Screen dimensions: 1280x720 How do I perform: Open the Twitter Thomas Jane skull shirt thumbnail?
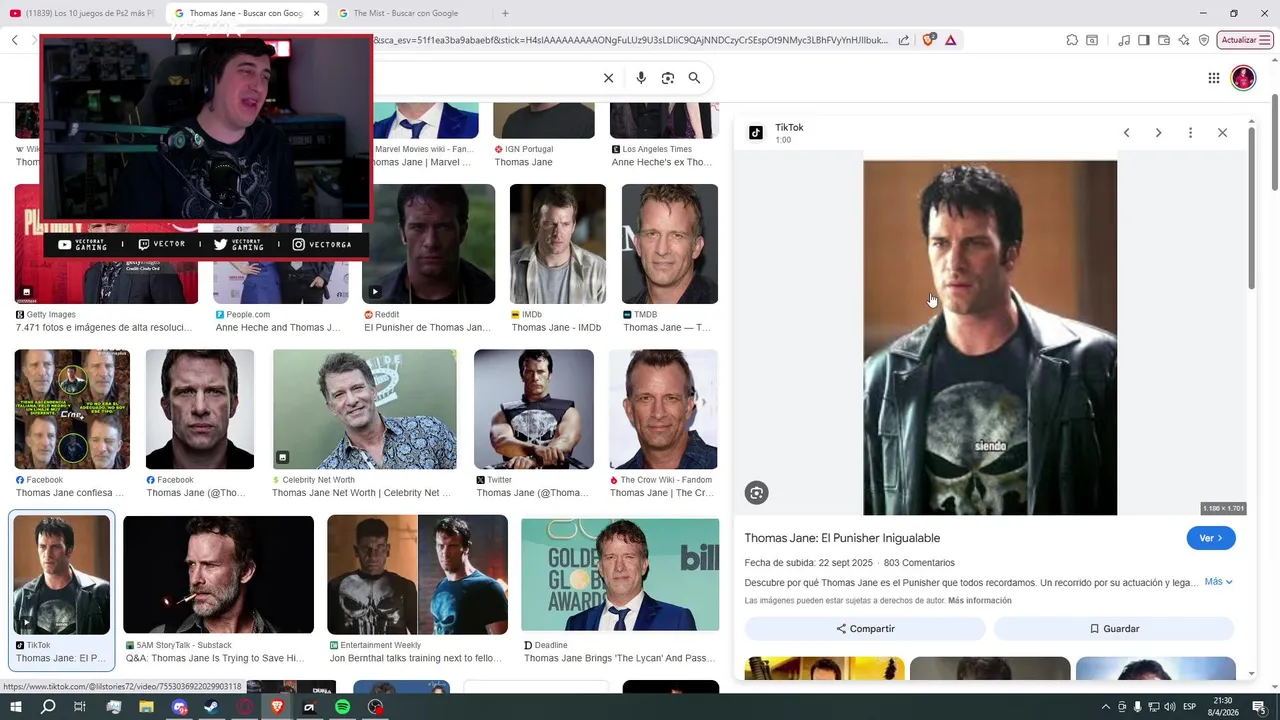[x=534, y=409]
